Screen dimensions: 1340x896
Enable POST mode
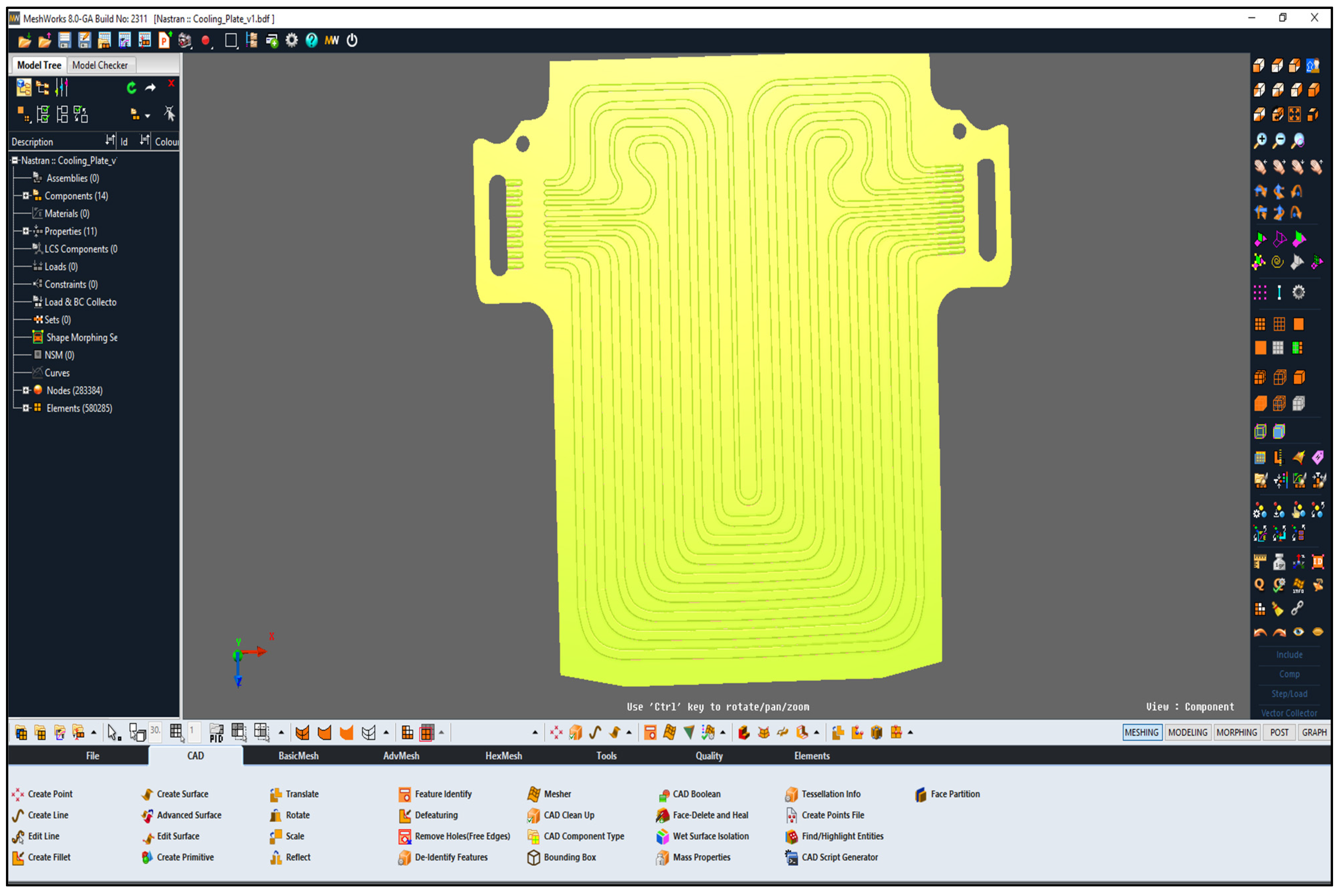(1279, 733)
